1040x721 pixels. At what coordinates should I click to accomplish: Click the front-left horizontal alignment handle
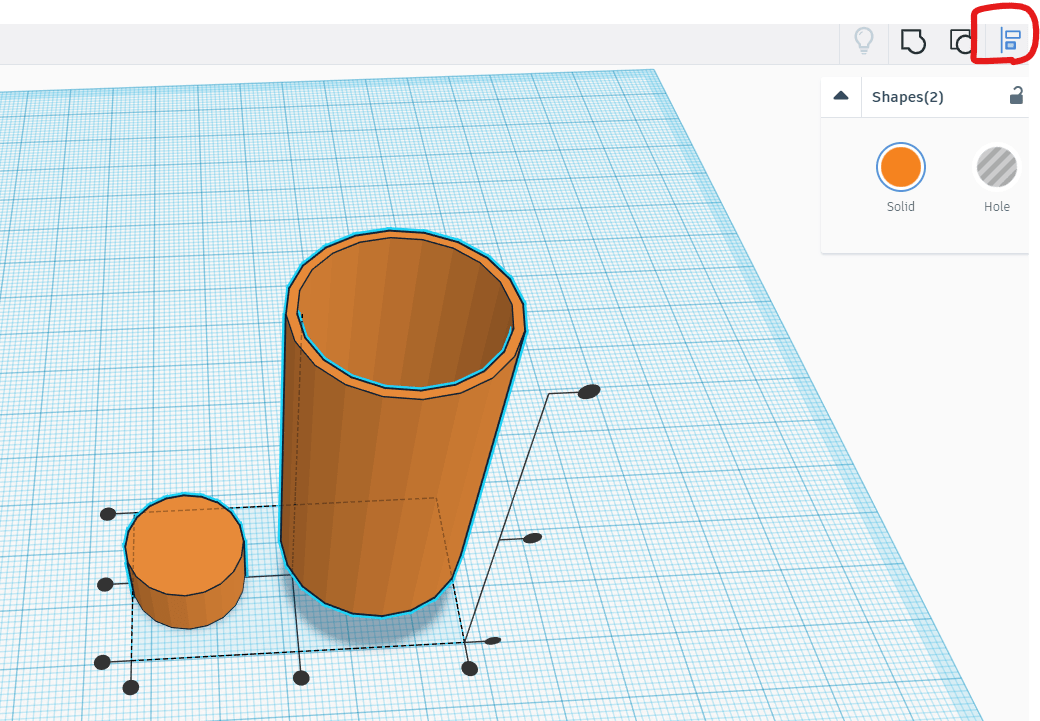(131, 687)
